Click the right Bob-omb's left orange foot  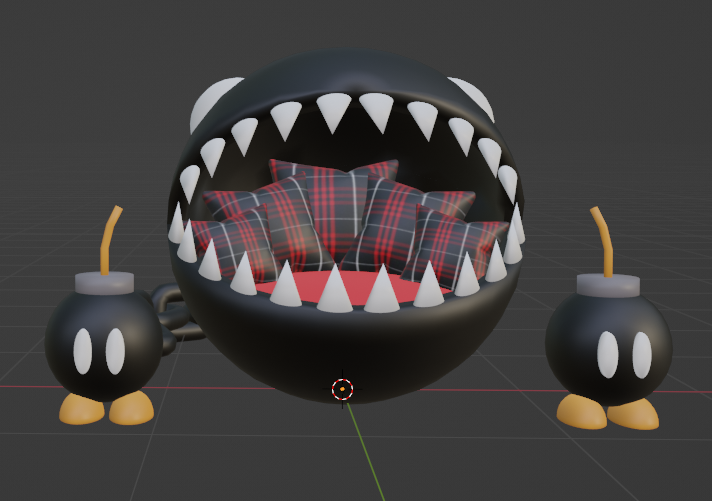(581, 412)
